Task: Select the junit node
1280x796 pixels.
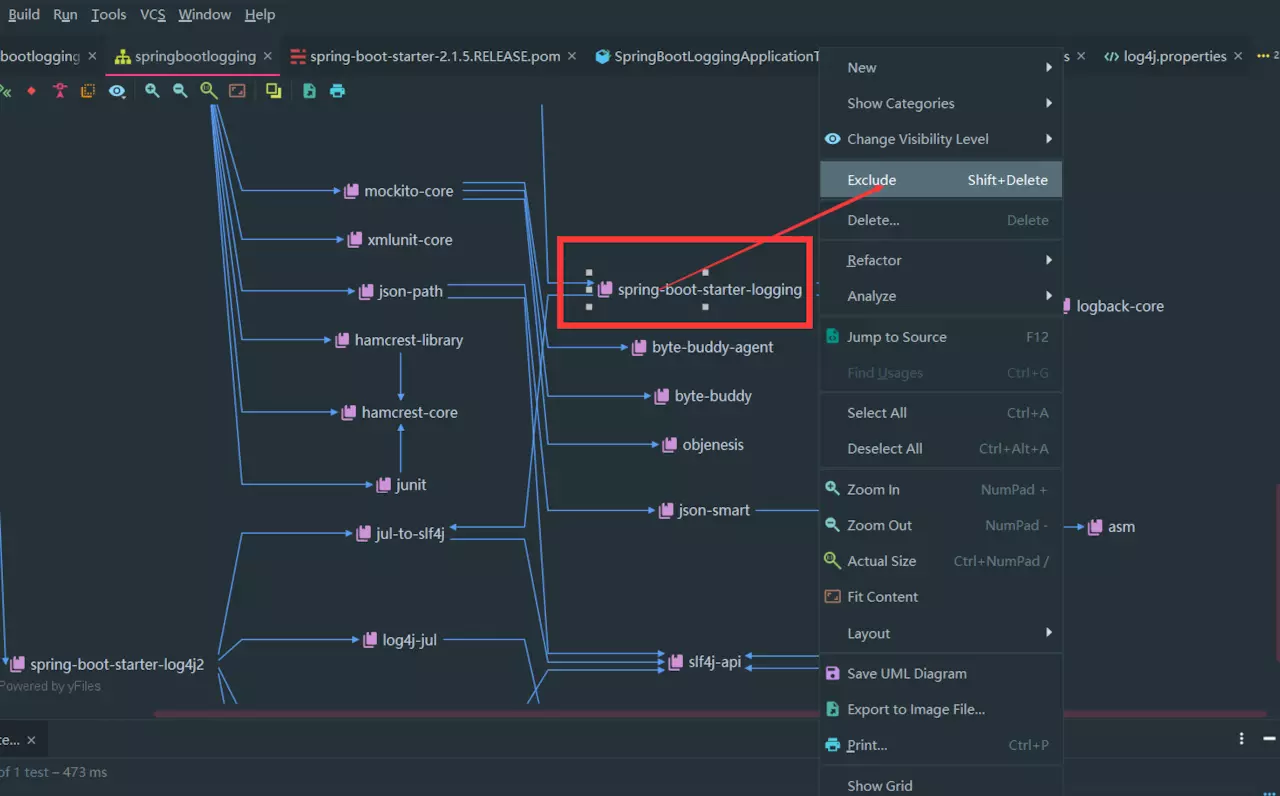Action: (402, 484)
